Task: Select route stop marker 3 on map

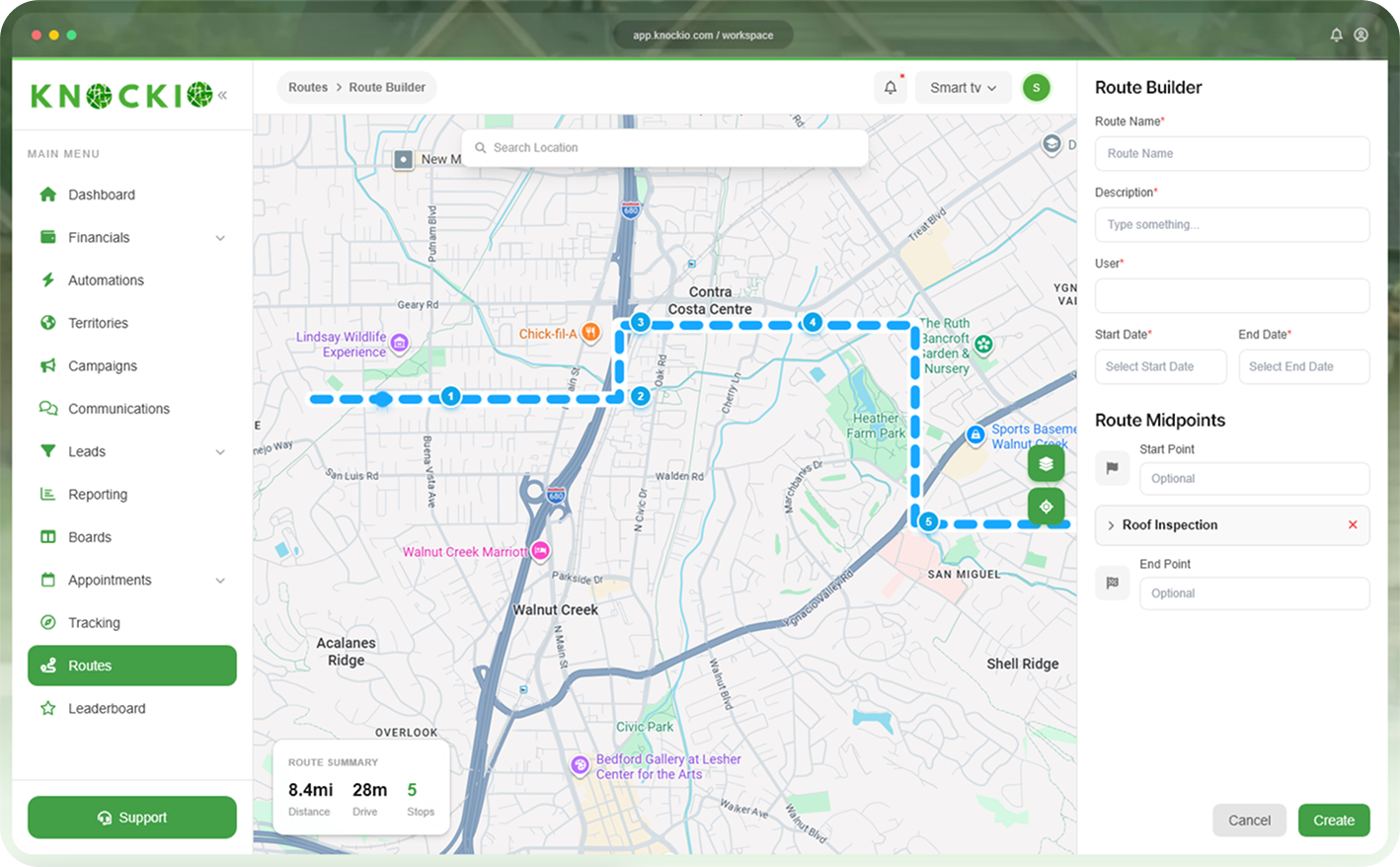Action: point(640,322)
